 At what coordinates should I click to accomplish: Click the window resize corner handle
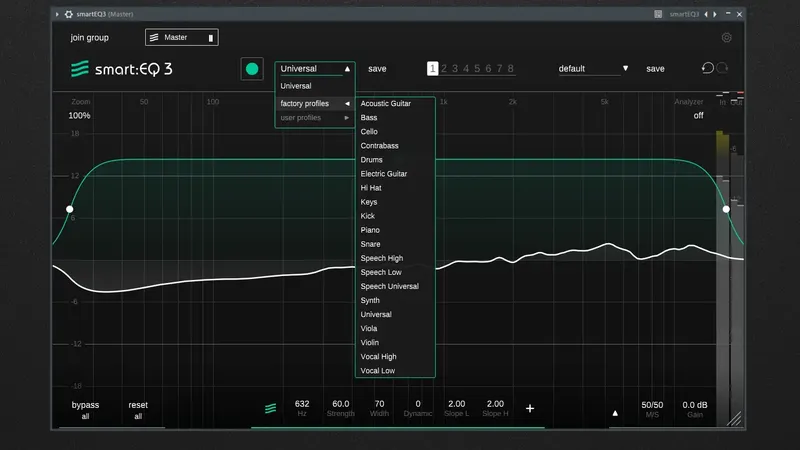coord(735,419)
